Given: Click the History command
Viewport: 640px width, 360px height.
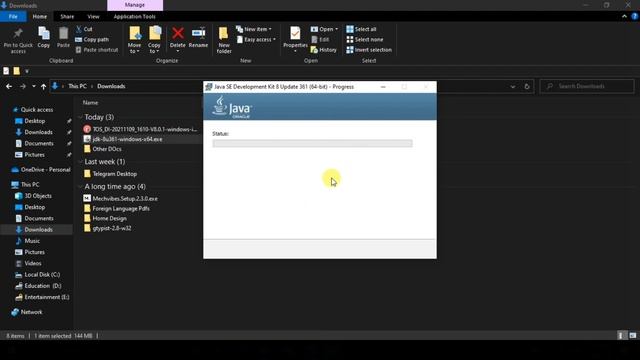Looking at the screenshot, I should (x=324, y=50).
